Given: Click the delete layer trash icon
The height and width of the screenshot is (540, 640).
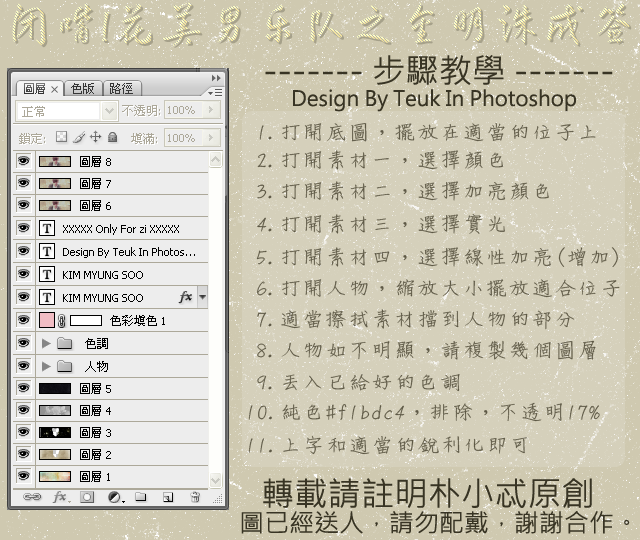Looking at the screenshot, I should 195,496.
